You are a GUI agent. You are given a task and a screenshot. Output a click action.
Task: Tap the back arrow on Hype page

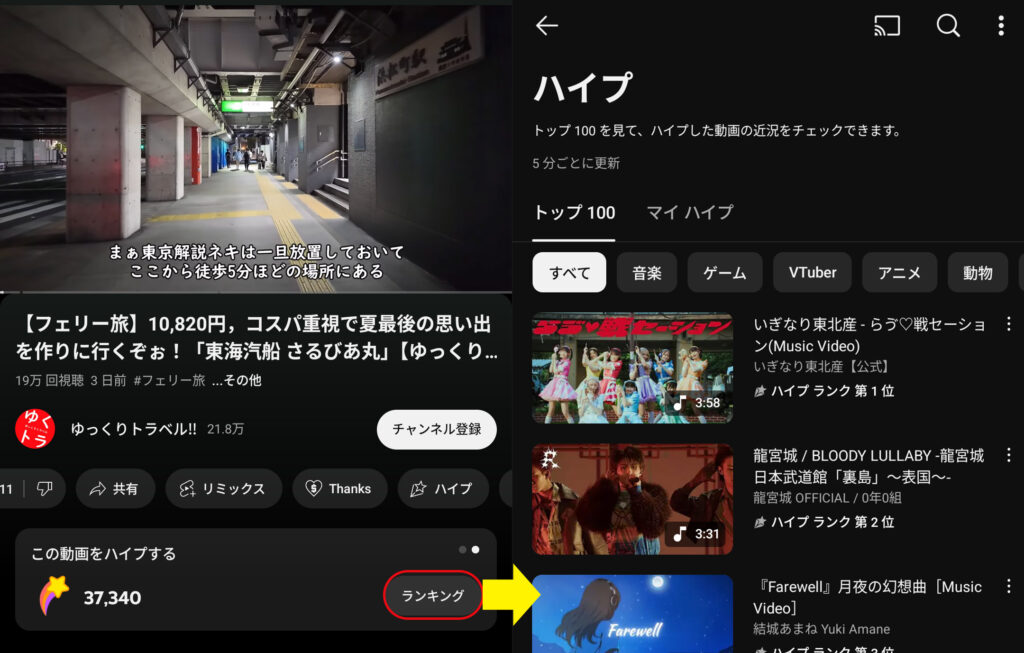click(x=547, y=27)
